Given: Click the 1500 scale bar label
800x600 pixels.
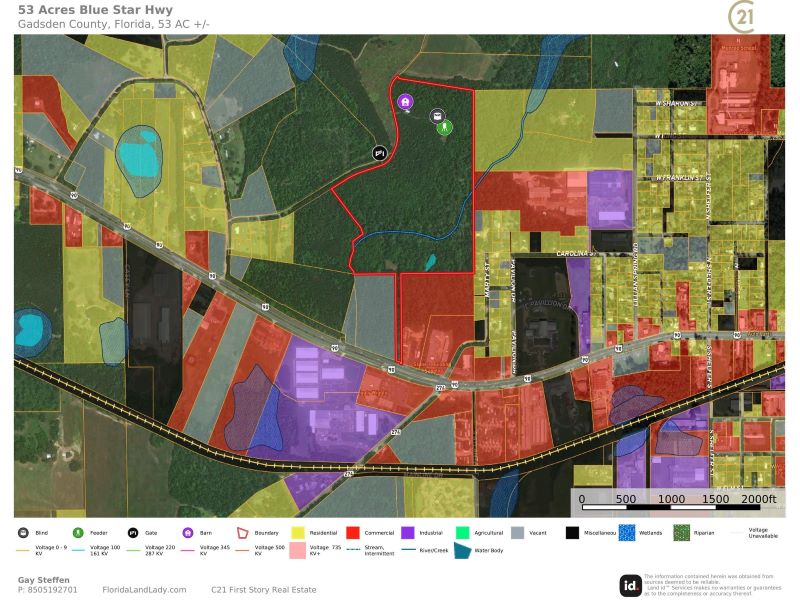Looking at the screenshot, I should pyautogui.click(x=715, y=498).
